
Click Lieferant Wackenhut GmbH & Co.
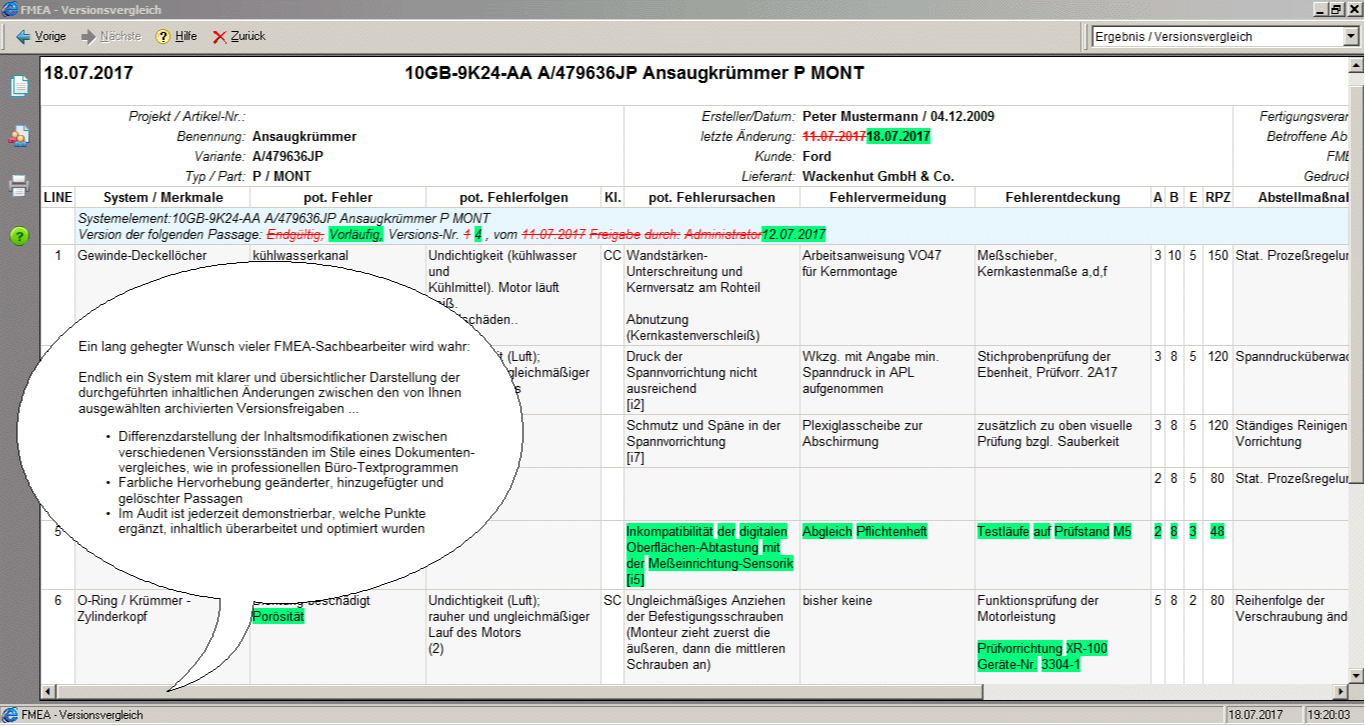point(878,176)
